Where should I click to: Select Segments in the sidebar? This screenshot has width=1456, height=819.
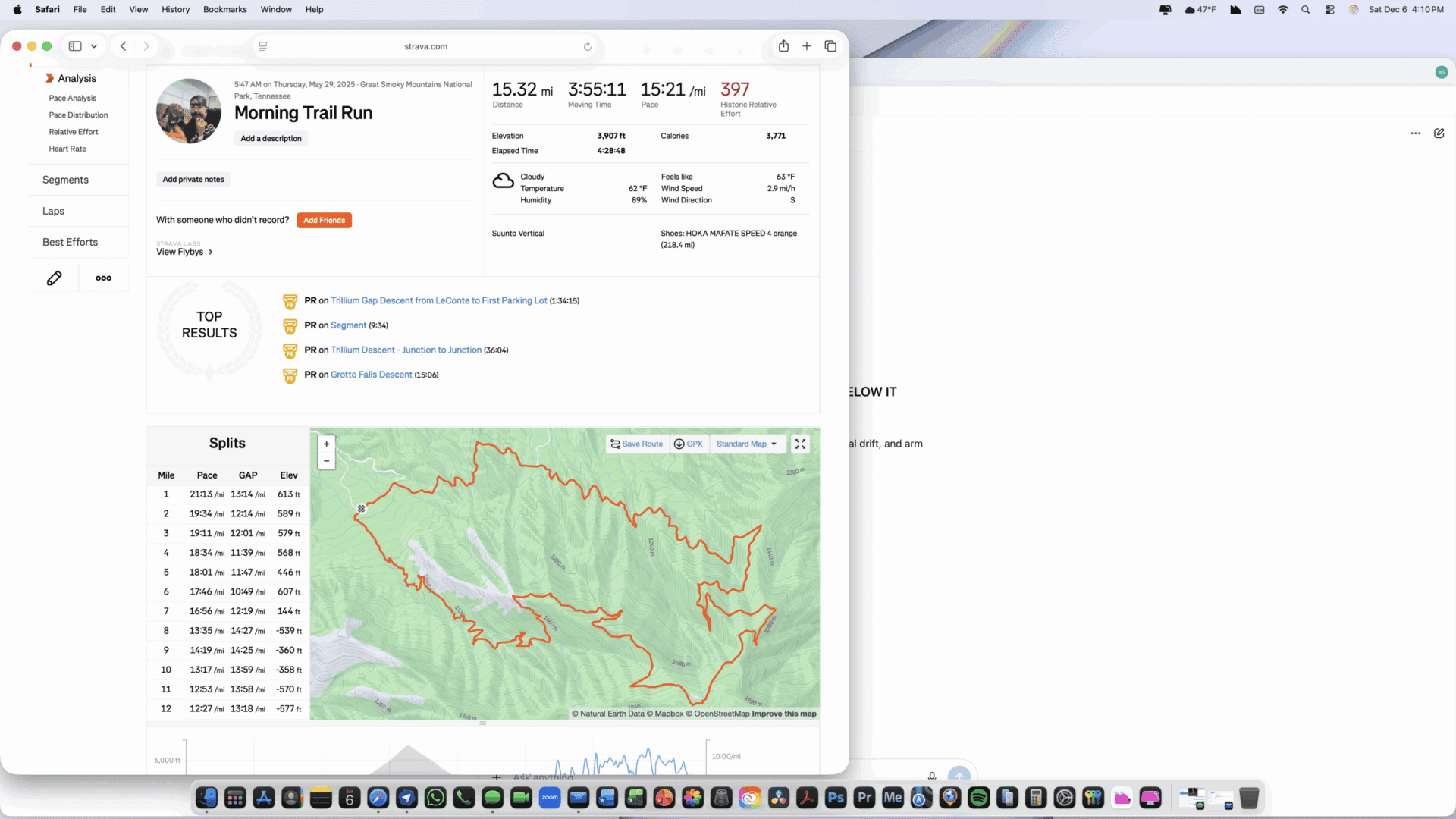tap(65, 180)
